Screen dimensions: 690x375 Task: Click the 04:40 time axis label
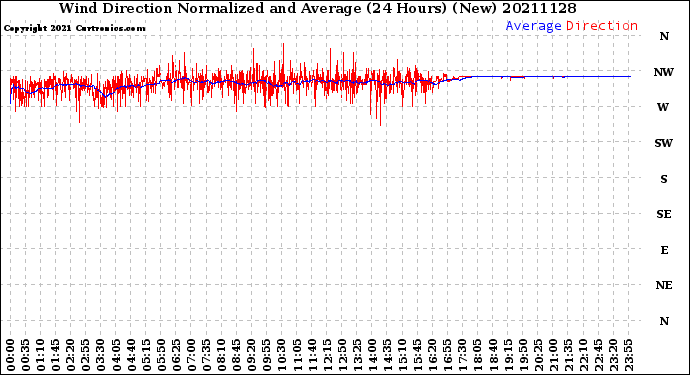(131, 356)
